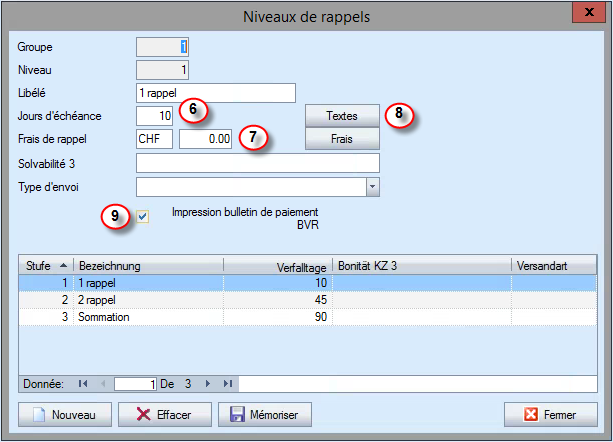Click the Versandart column header
This screenshot has height=442, width=613.
pyautogui.click(x=554, y=266)
